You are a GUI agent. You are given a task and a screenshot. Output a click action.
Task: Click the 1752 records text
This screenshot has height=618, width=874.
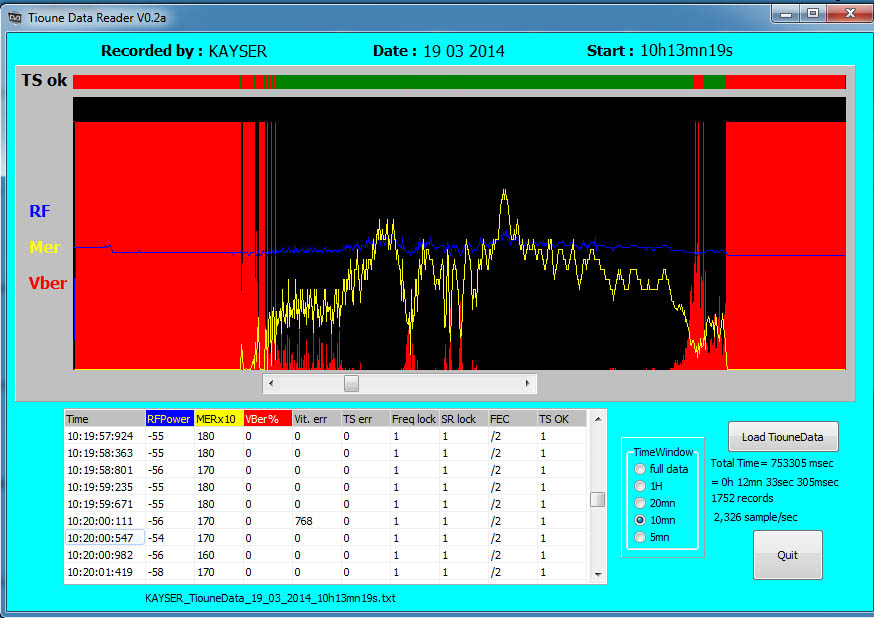(742, 498)
